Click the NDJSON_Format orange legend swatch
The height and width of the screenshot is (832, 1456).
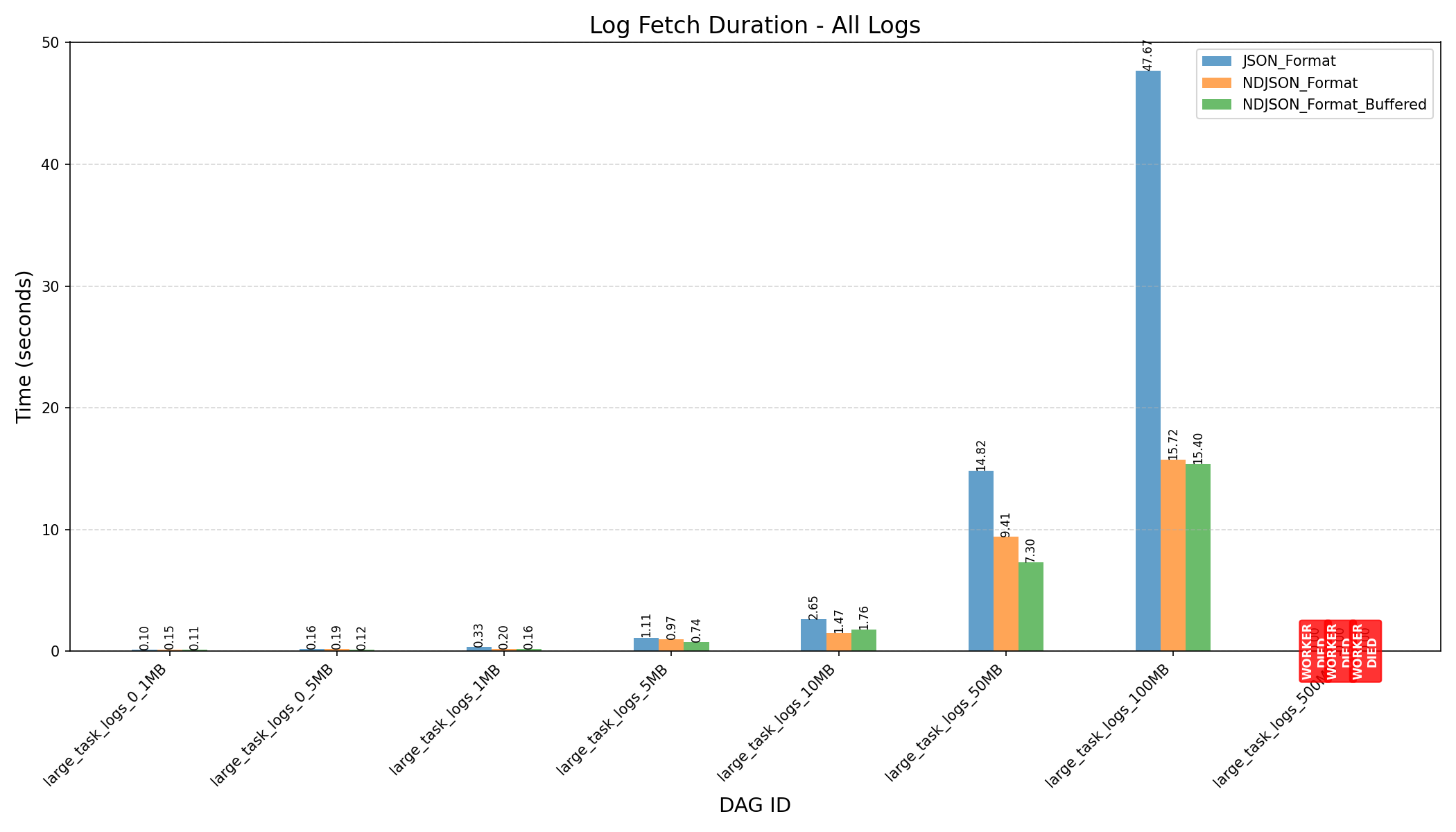tap(1217, 83)
